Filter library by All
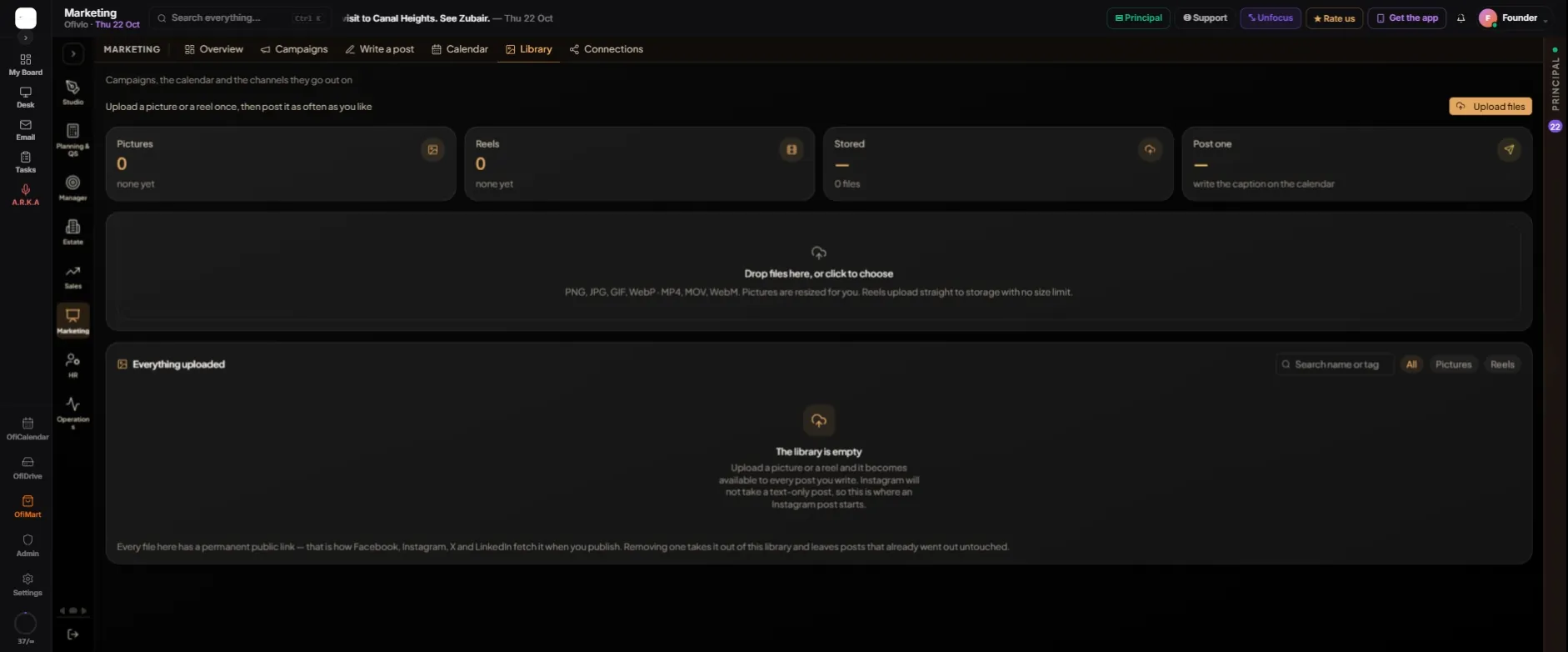This screenshot has height=652, width=1568. click(1411, 364)
